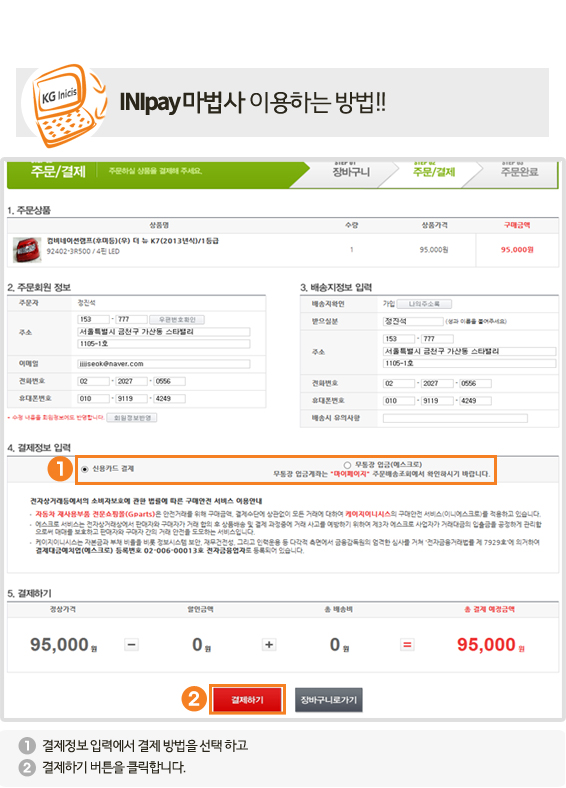Click the red equals sign icon
Screen dimensions: 566x788
coord(407,644)
